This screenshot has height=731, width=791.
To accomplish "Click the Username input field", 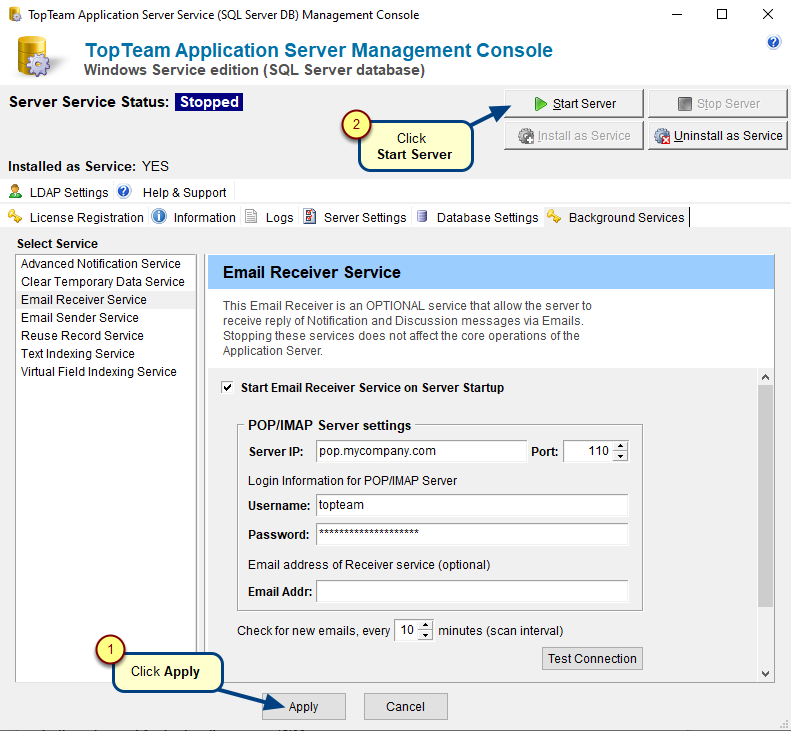I will (x=472, y=505).
